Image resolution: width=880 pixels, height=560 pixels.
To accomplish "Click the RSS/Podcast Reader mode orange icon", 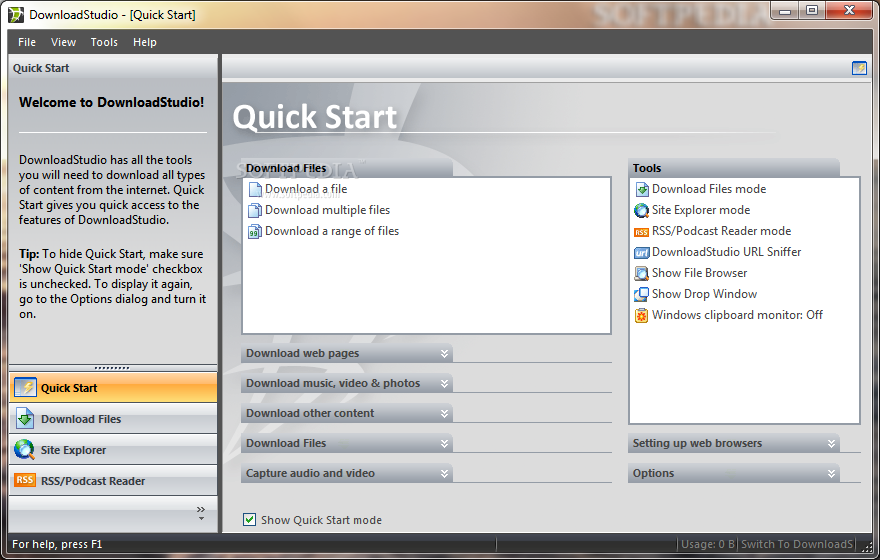I will click(x=641, y=232).
